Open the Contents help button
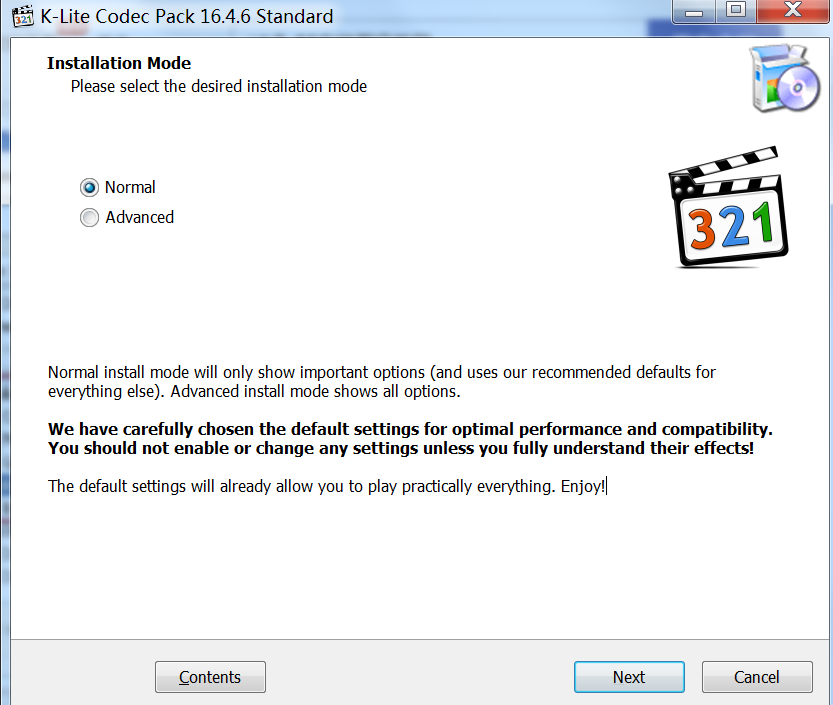 210,677
